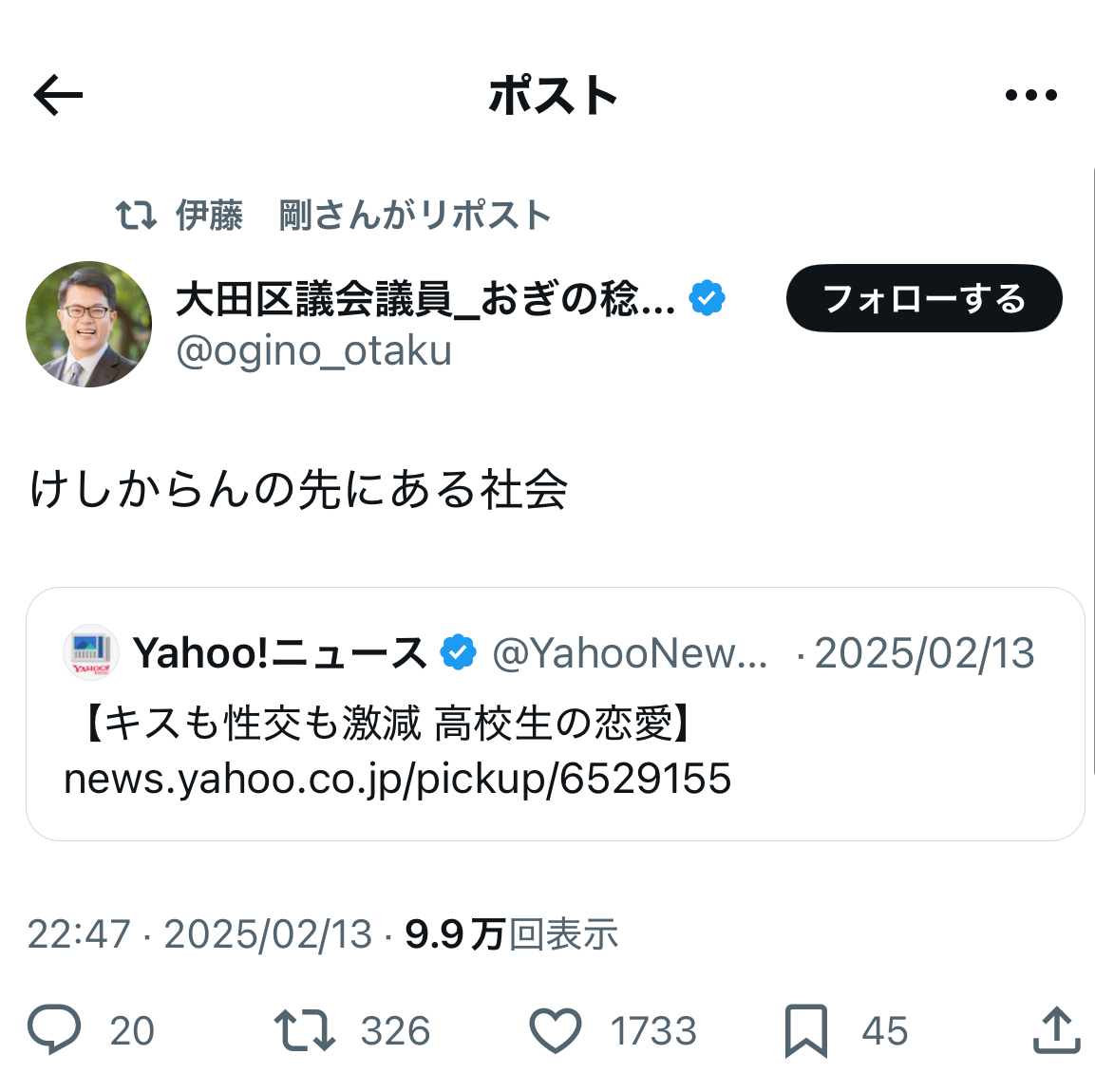Image resolution: width=1095 pixels, height=1092 pixels.
Task: Tap the blue verified badge beside author name
Action: point(707,298)
